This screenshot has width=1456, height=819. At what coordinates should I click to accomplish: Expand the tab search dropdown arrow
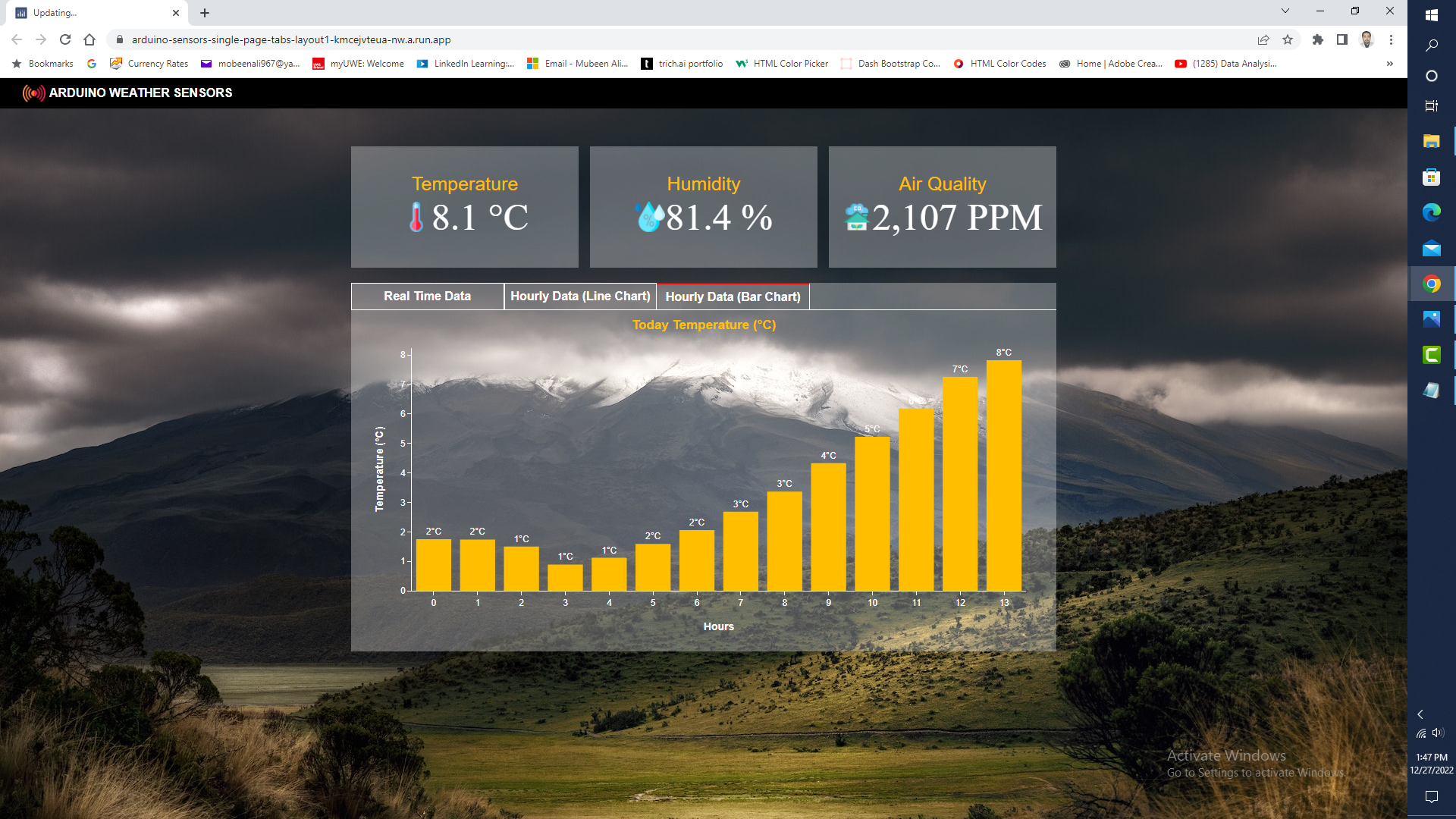click(1285, 11)
